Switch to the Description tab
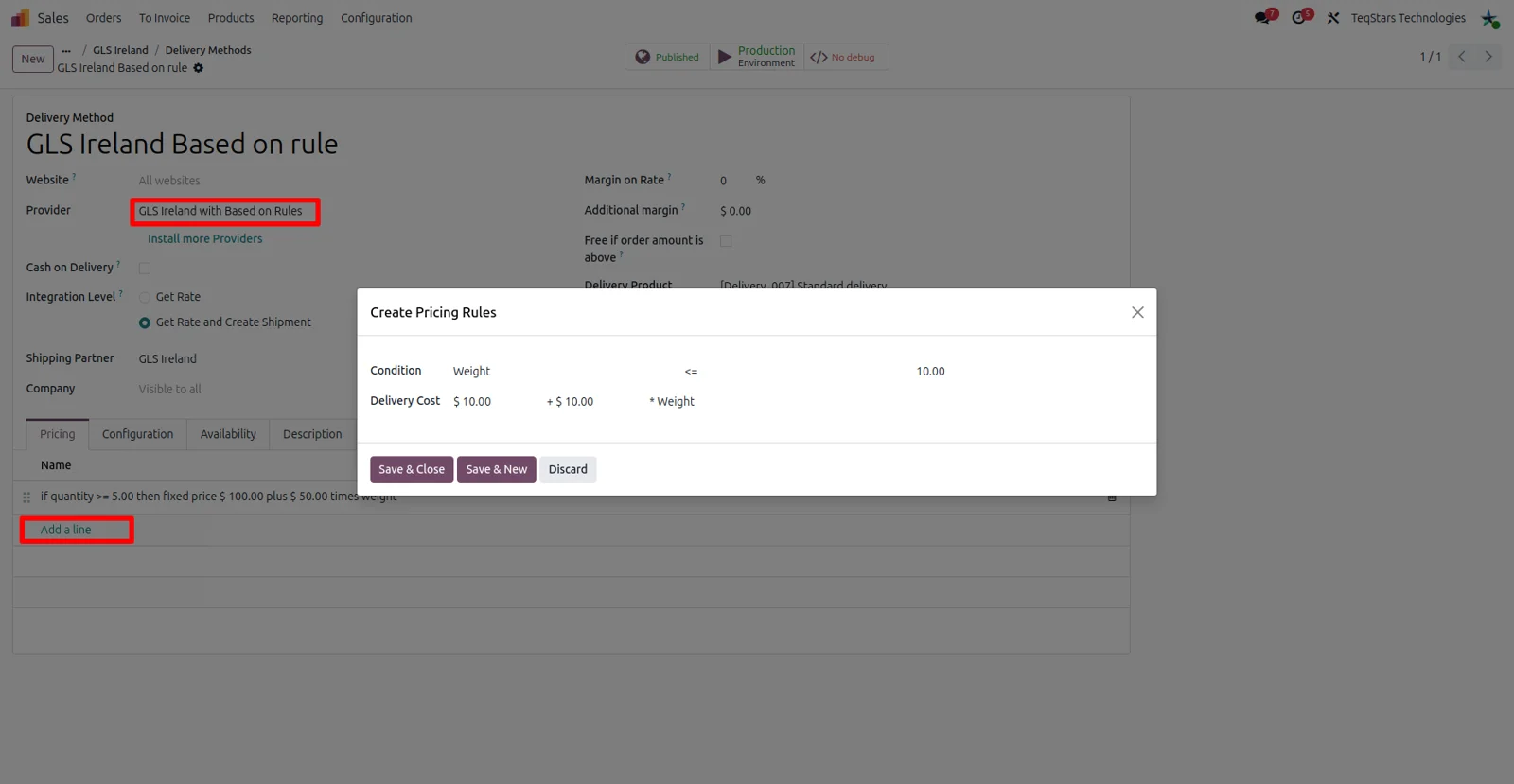1514x784 pixels. click(x=312, y=434)
